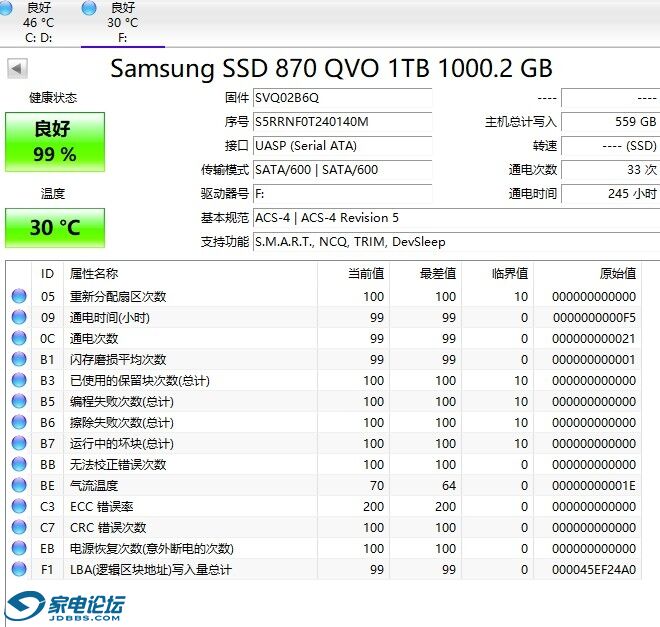
Task: Click the firmware field SVQ02B6Q
Action: click(x=342, y=98)
